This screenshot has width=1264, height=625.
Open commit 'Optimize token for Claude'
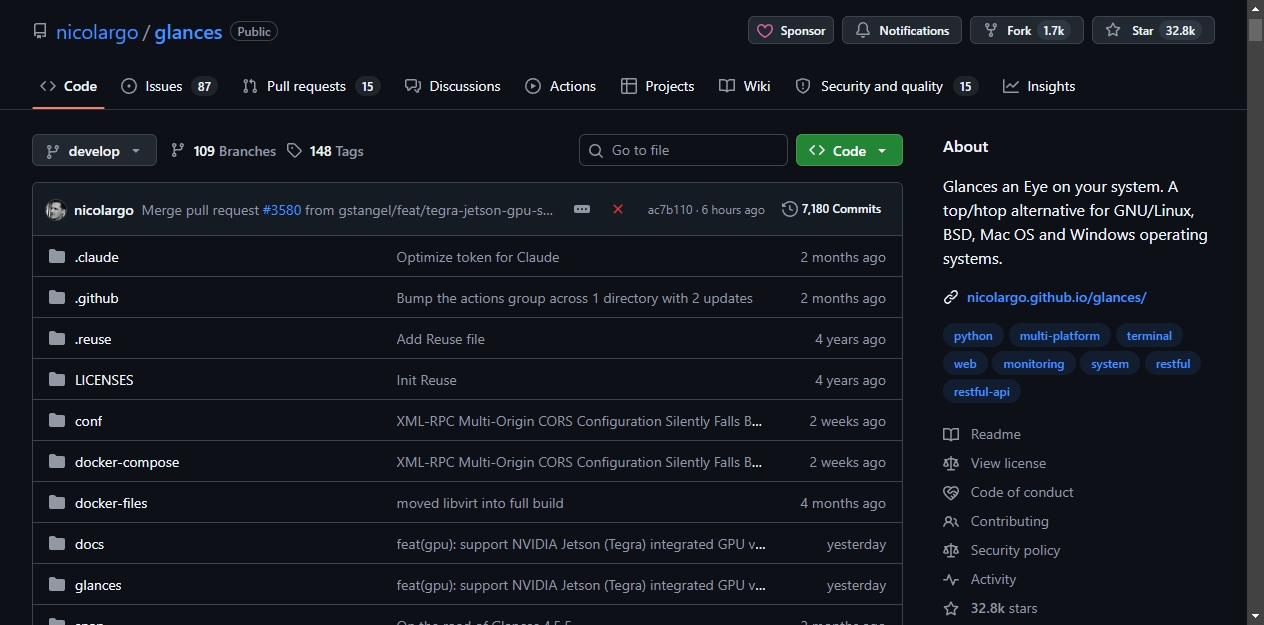[478, 257]
